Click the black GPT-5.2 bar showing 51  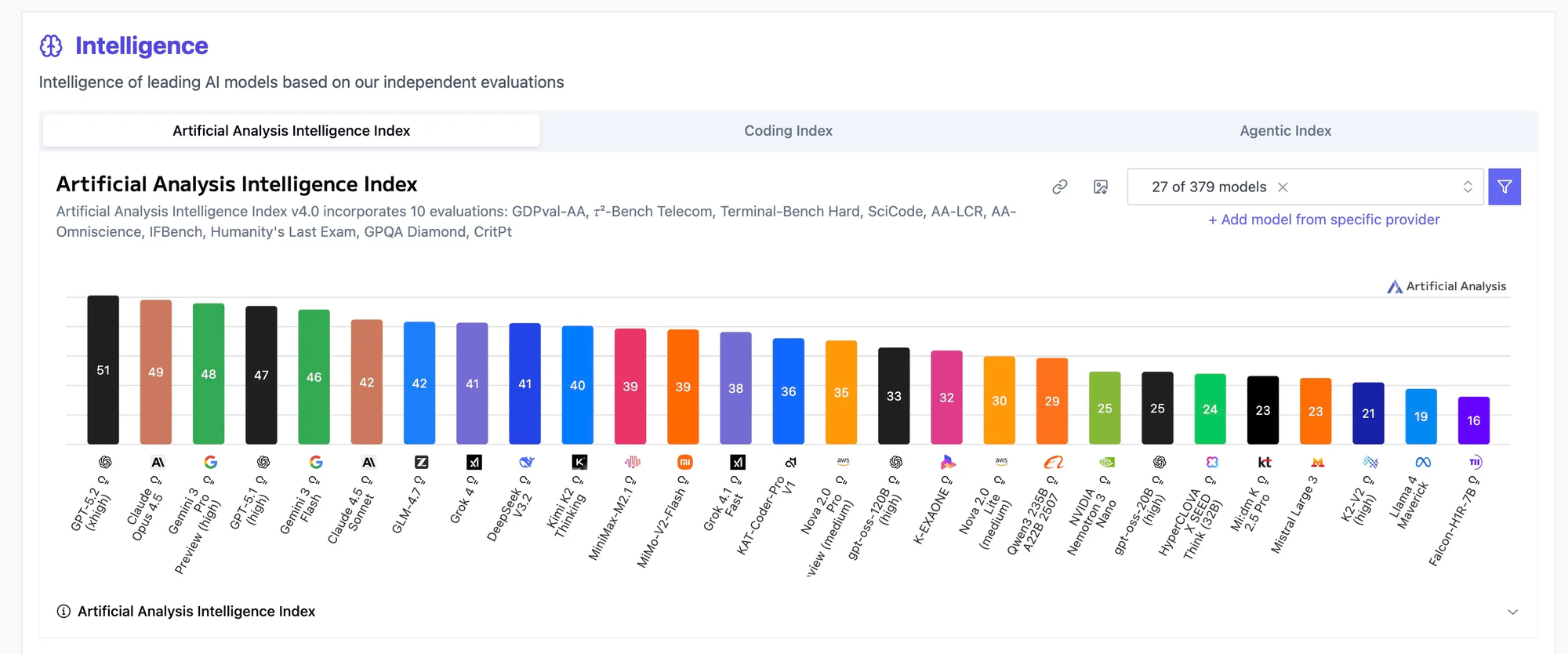click(103, 369)
